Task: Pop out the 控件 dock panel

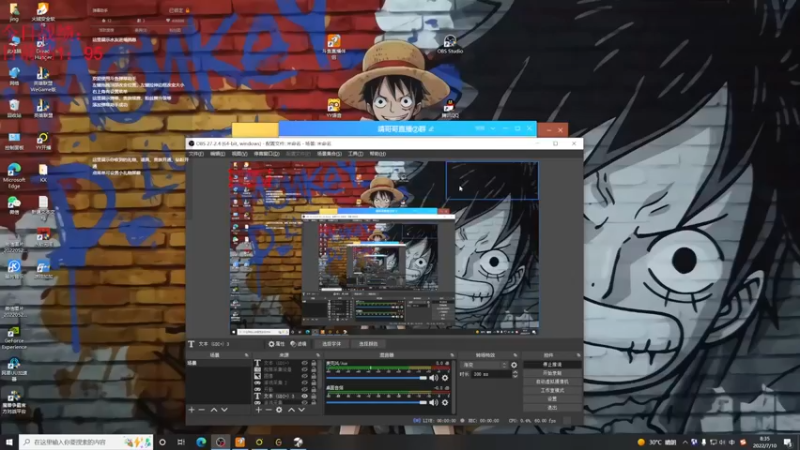Action: 579,355
